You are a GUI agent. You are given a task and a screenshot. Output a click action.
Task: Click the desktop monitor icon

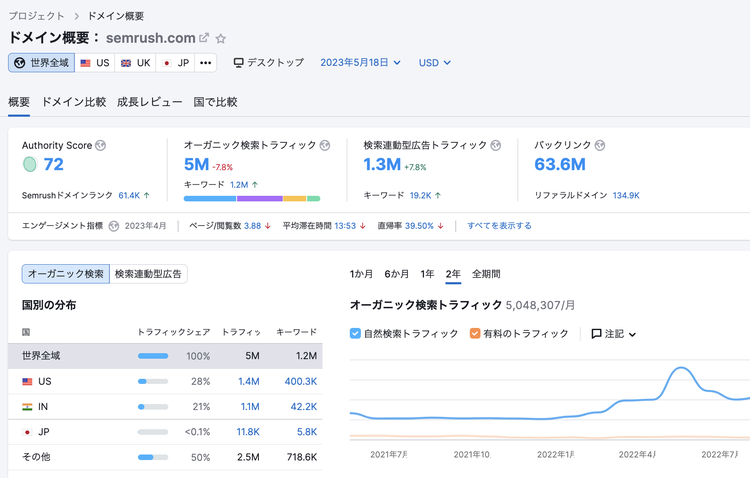click(x=238, y=63)
